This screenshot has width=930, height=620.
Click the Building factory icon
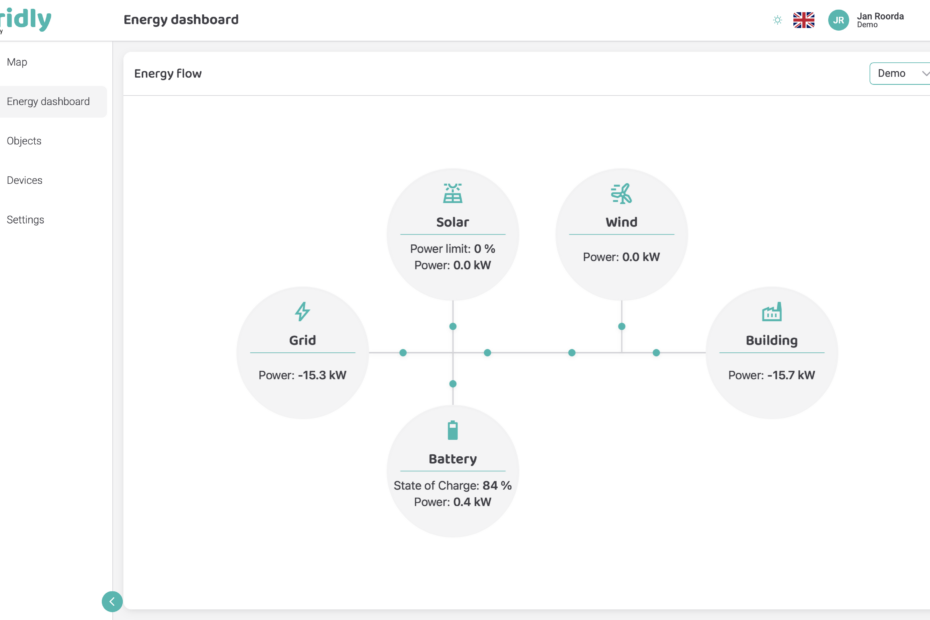[772, 311]
